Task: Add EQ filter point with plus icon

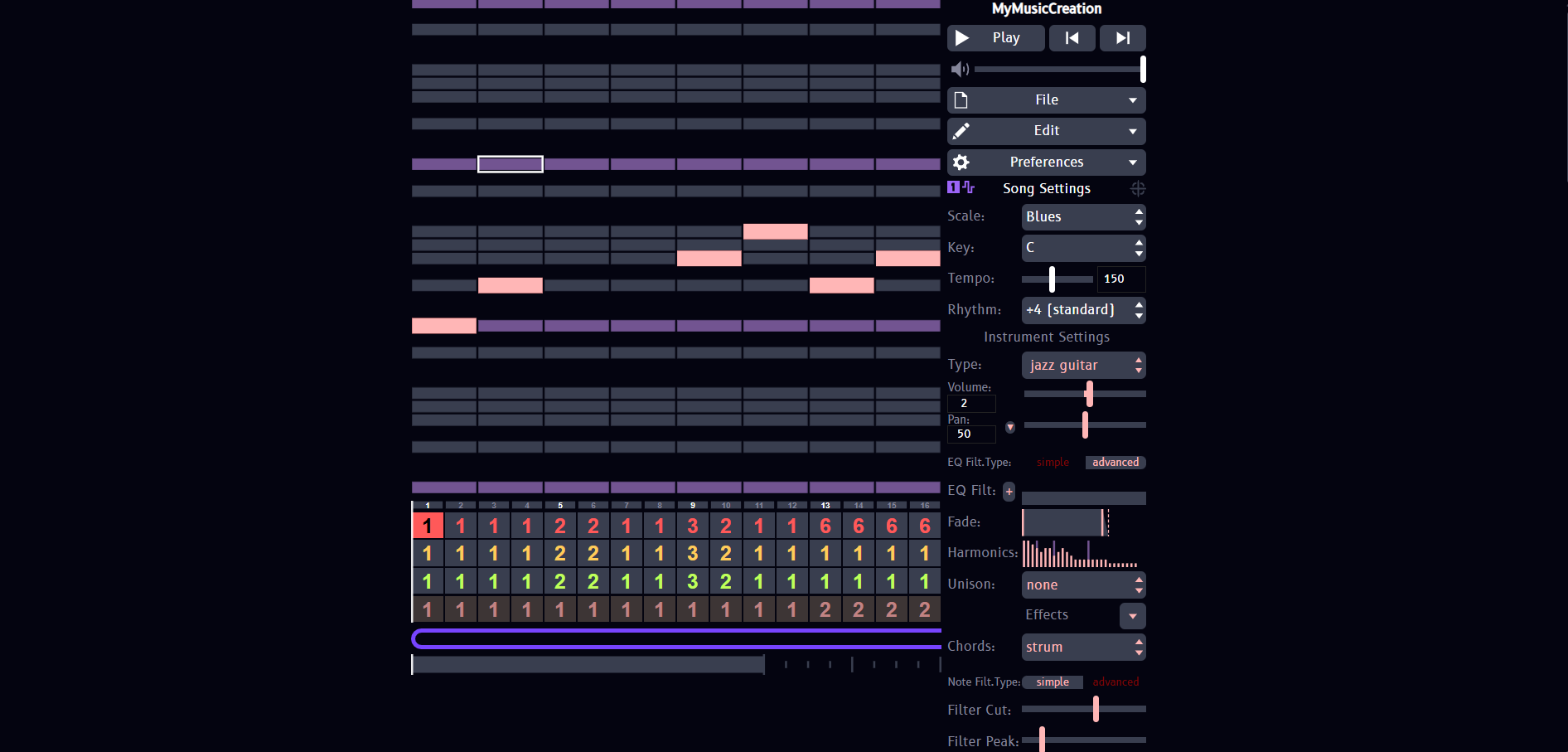Action: tap(1009, 492)
